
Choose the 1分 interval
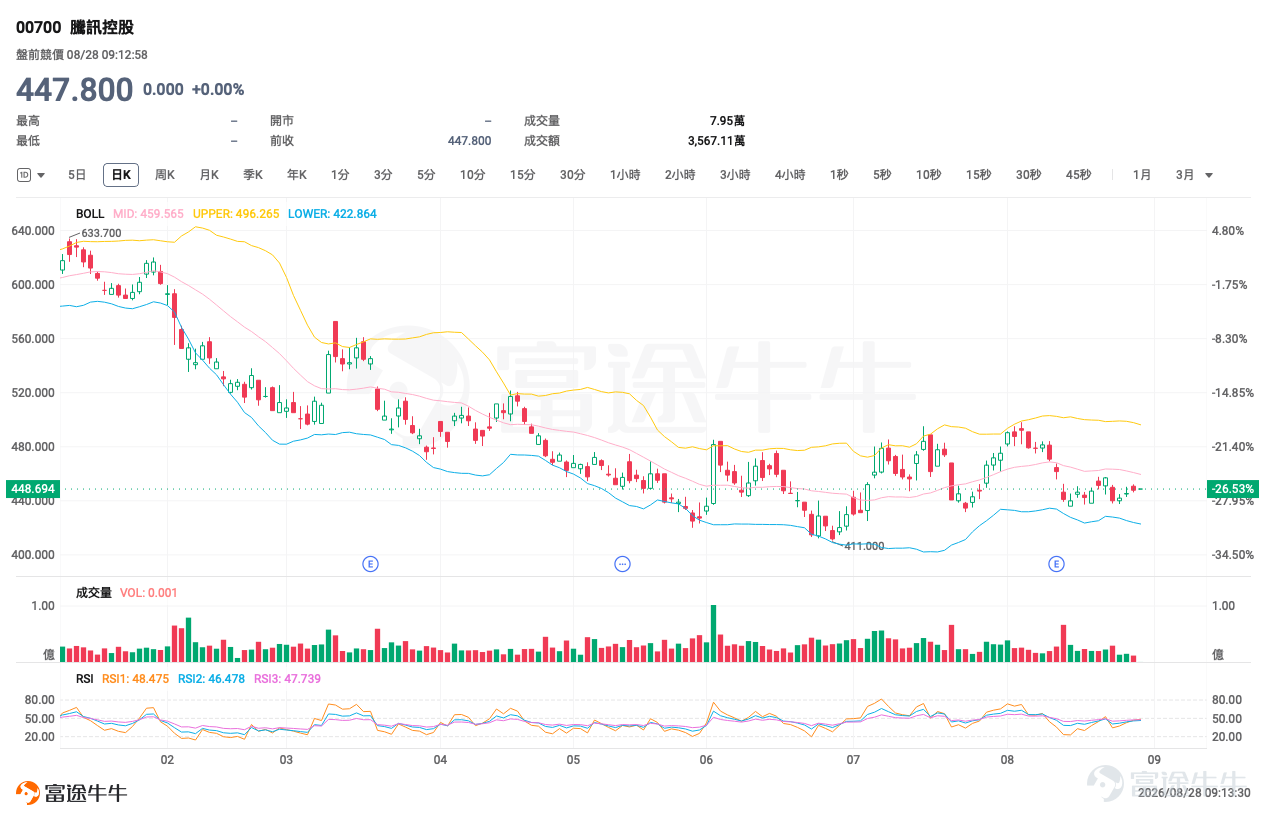[x=340, y=175]
